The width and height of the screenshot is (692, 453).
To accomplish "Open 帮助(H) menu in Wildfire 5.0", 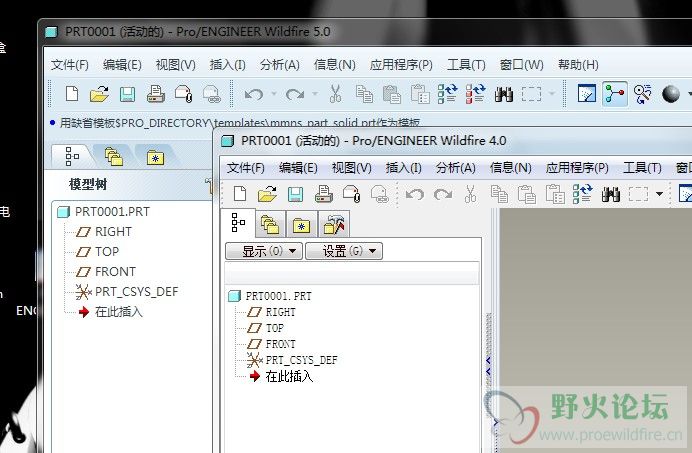I will tap(578, 65).
